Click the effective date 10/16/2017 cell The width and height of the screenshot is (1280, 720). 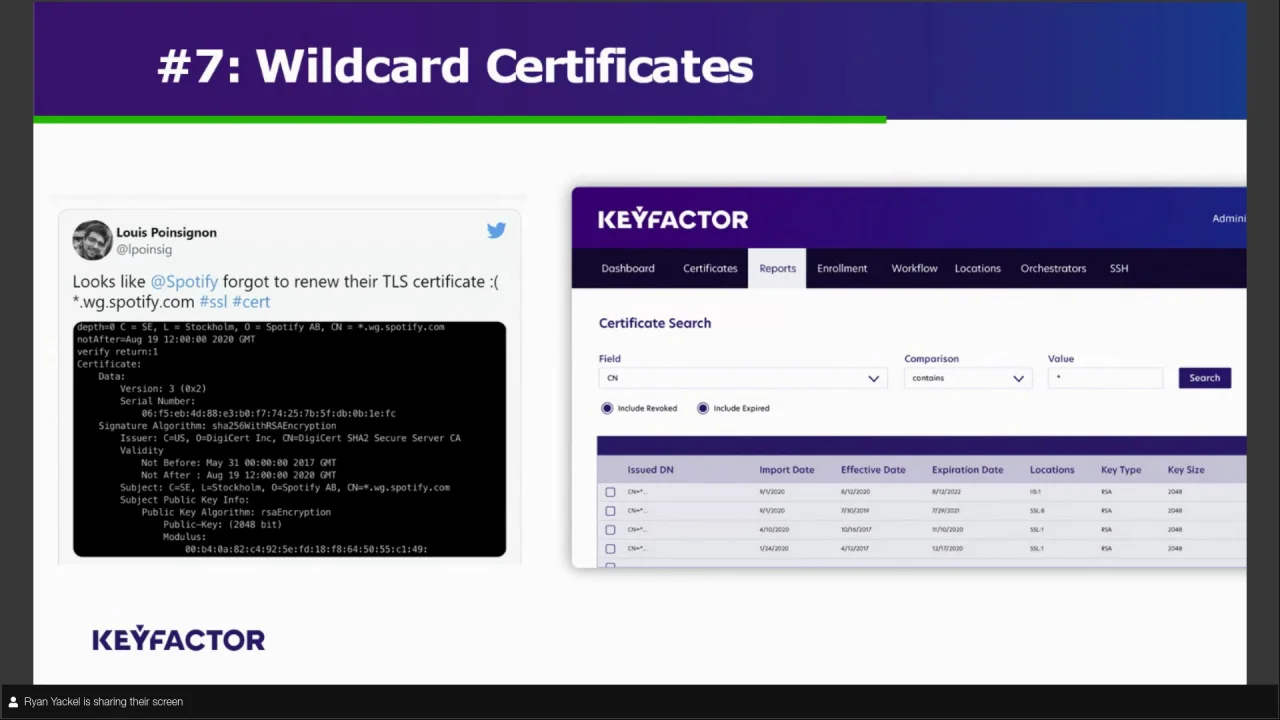pos(857,530)
